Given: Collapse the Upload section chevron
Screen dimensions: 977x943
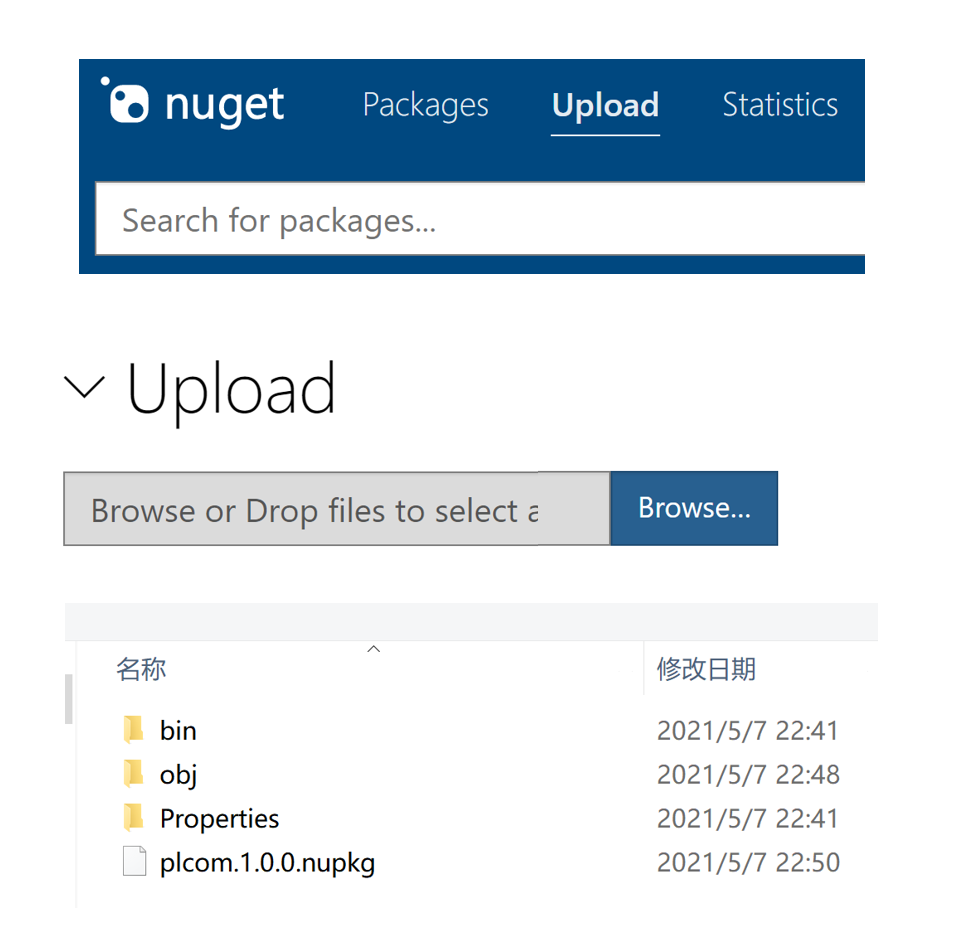Looking at the screenshot, I should (x=85, y=386).
